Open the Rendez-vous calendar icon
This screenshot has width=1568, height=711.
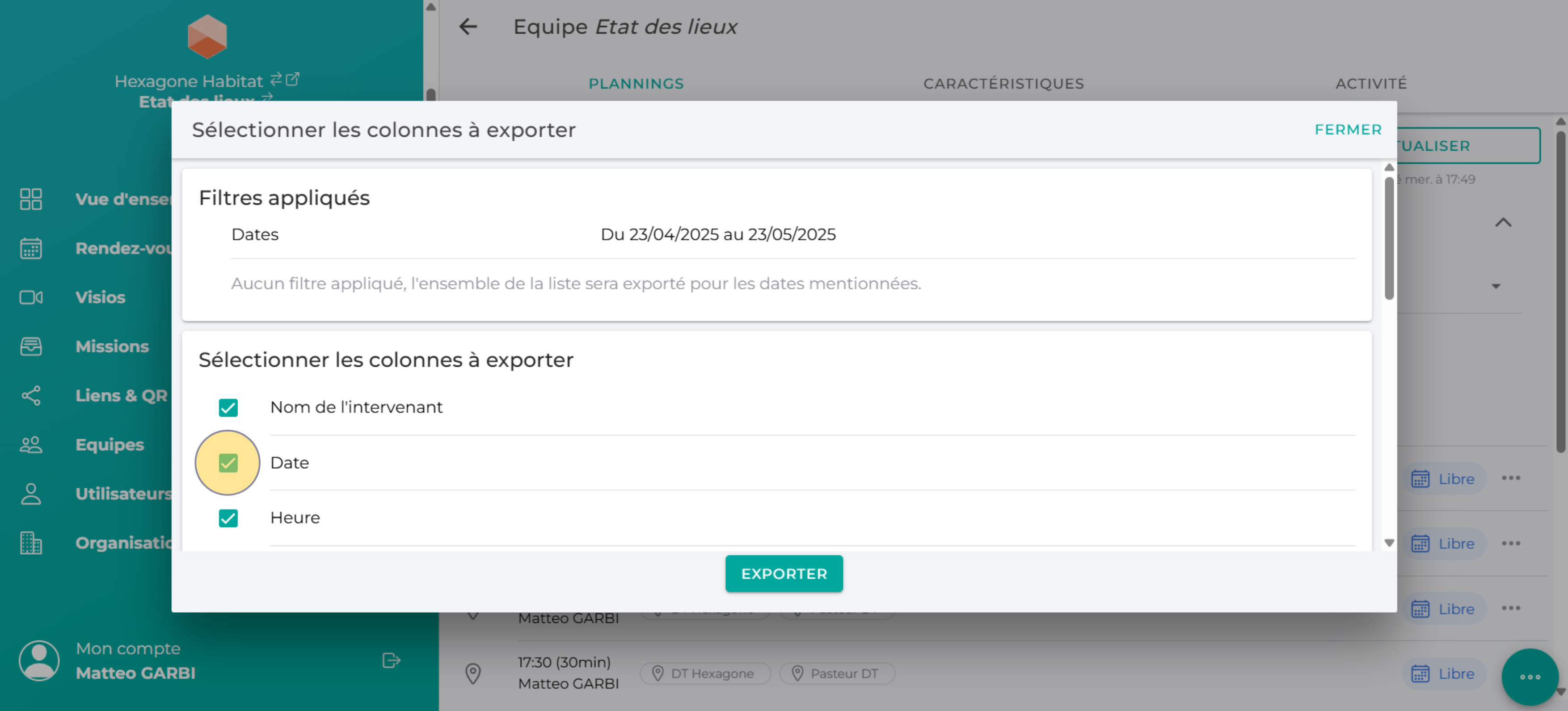[30, 248]
